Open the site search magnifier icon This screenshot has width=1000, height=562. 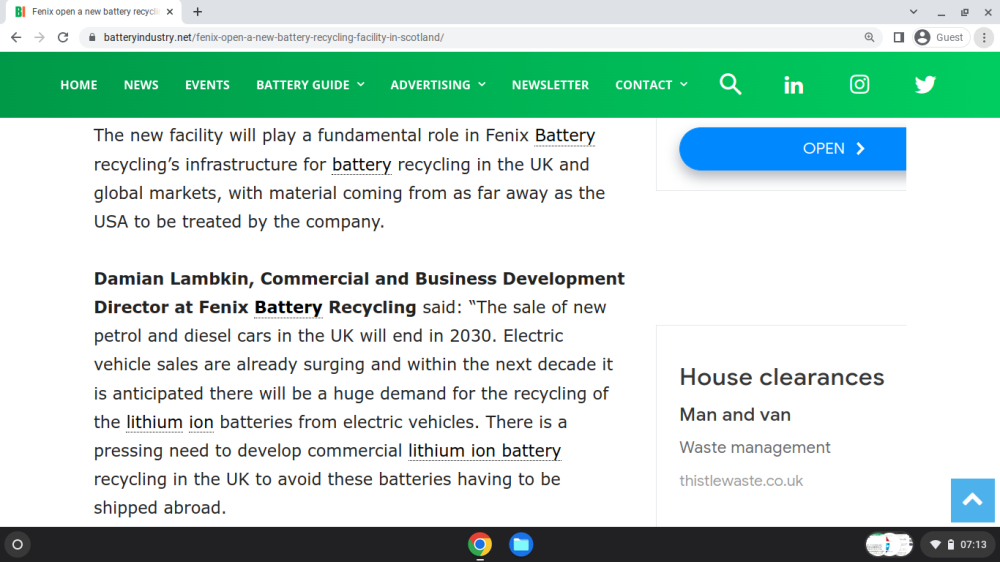point(730,84)
